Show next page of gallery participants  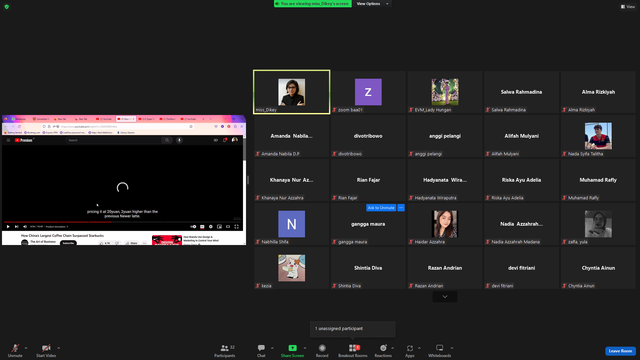click(445, 297)
